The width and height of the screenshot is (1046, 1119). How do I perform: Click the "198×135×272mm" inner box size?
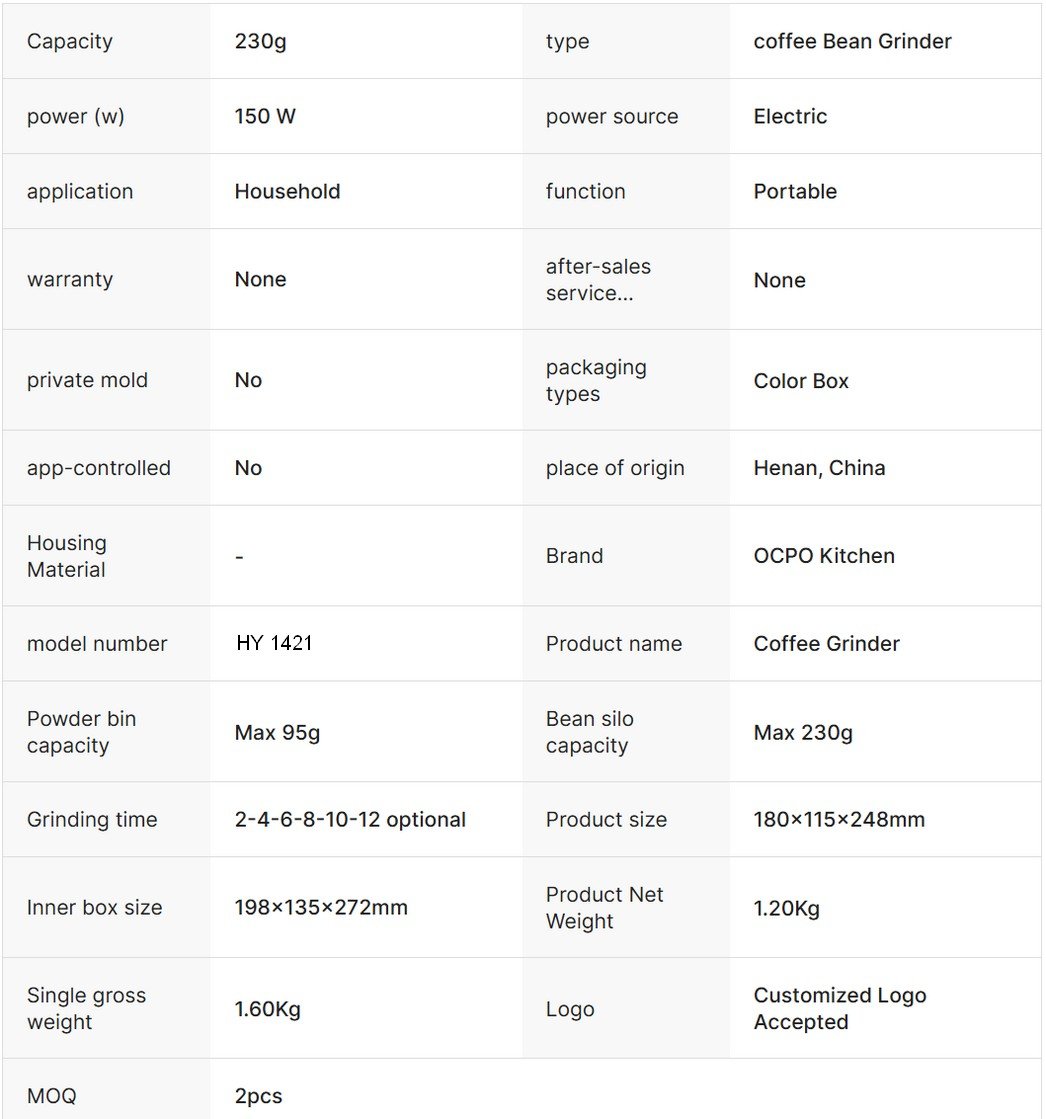point(321,908)
